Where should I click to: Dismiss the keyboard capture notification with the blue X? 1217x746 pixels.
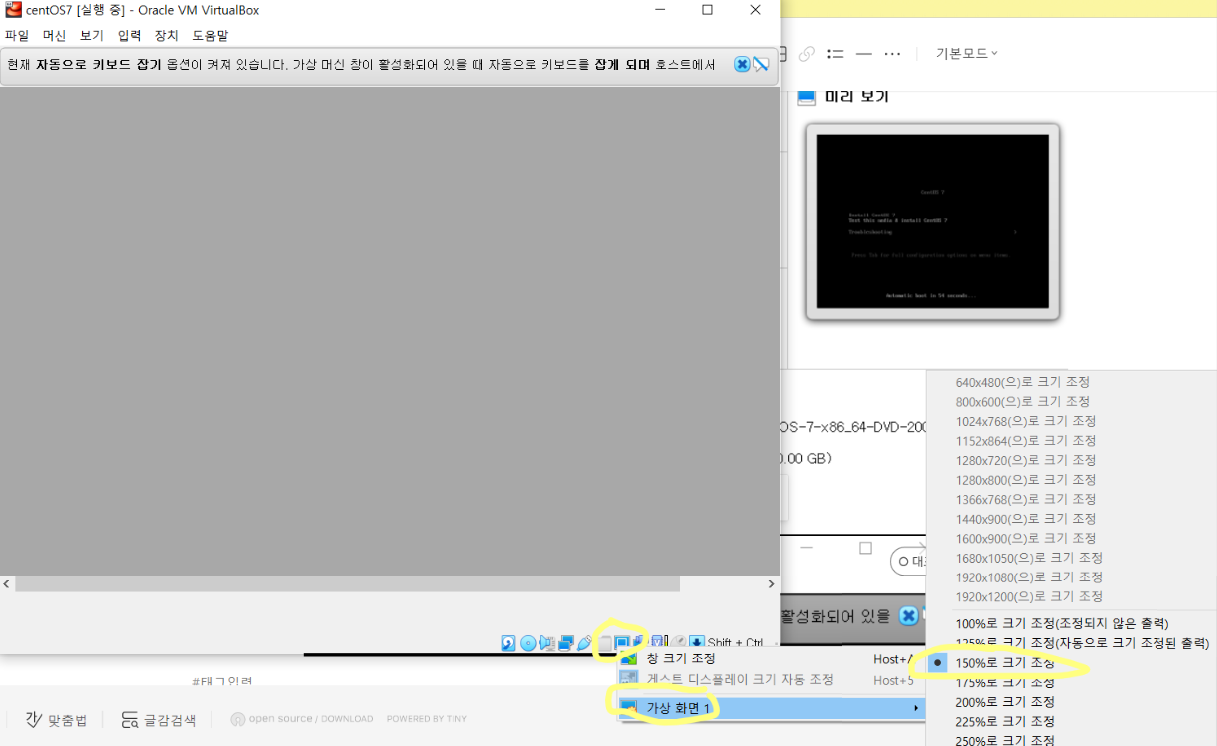(742, 64)
